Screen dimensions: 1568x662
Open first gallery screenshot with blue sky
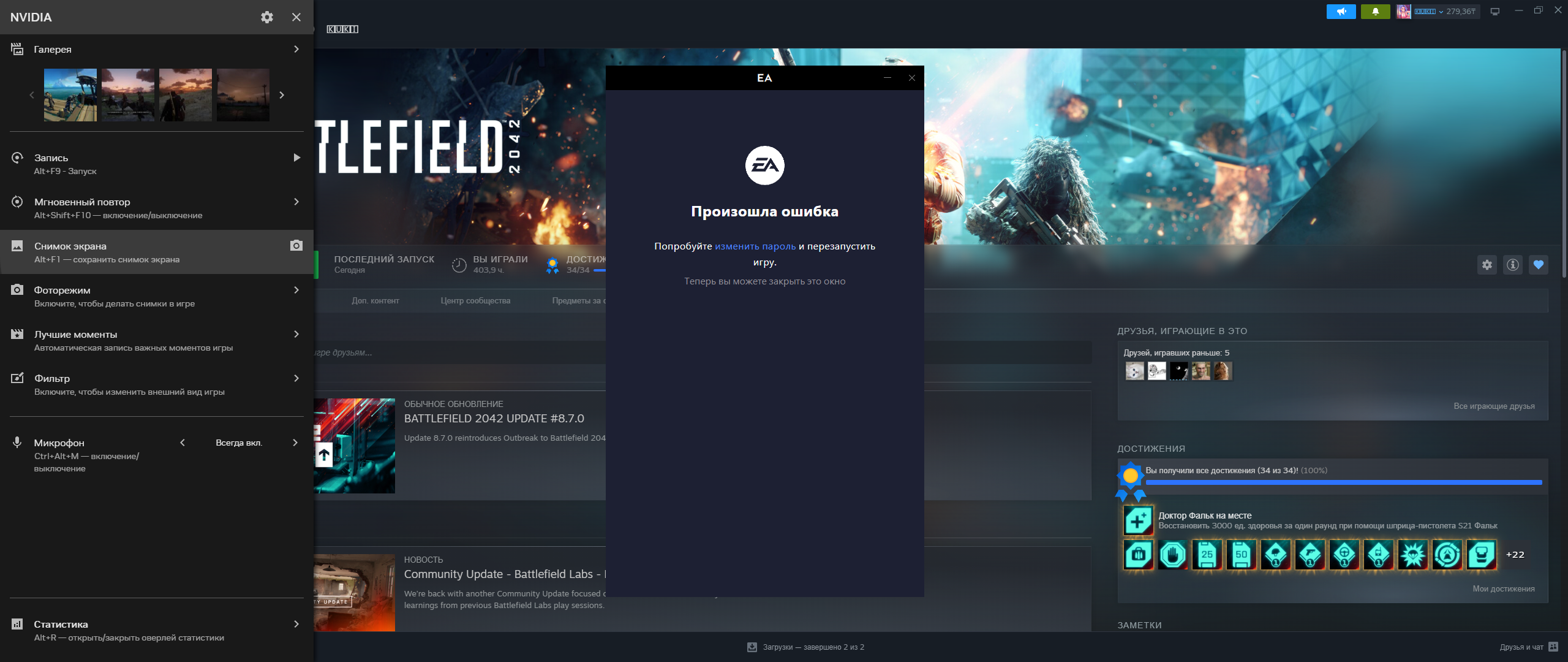(x=70, y=95)
